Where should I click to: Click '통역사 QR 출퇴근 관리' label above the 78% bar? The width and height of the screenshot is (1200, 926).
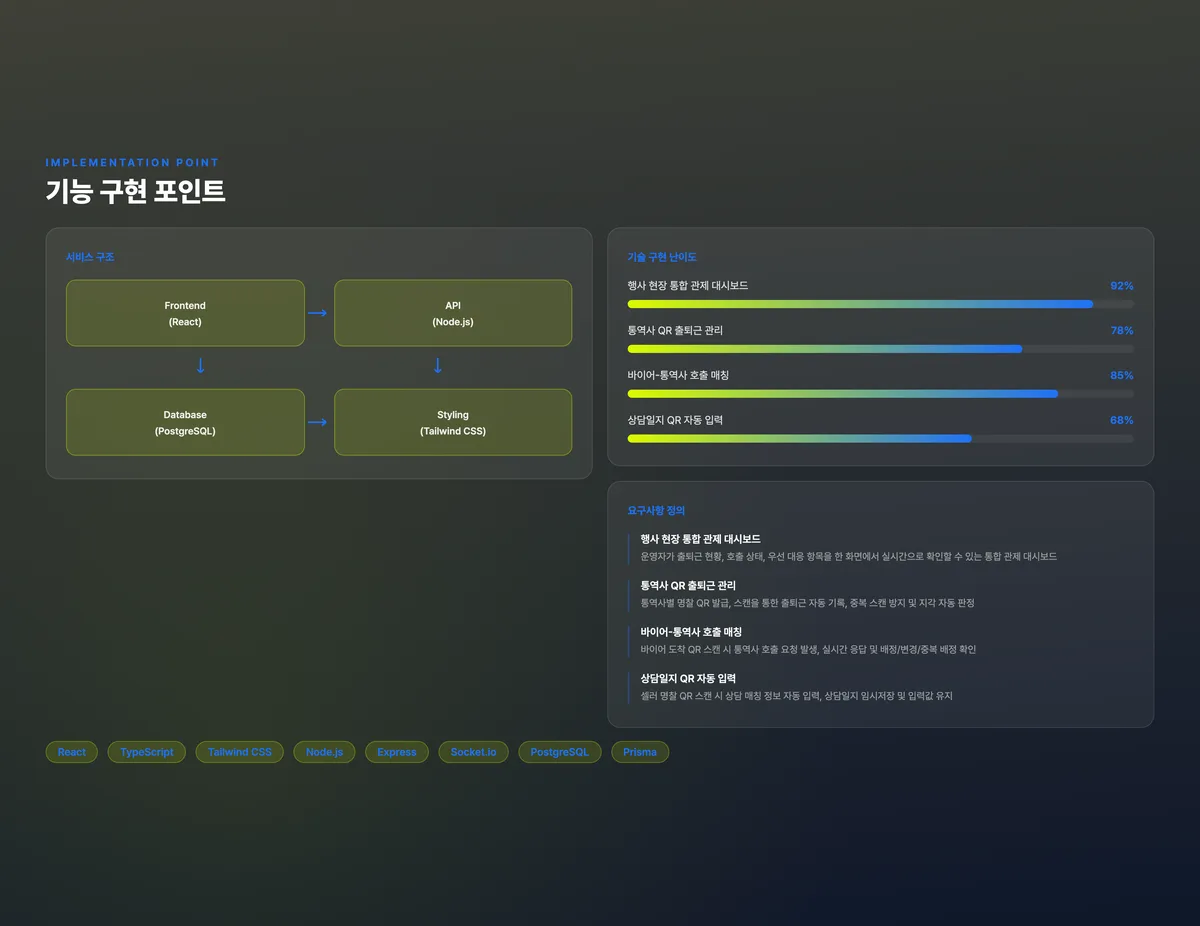point(675,331)
